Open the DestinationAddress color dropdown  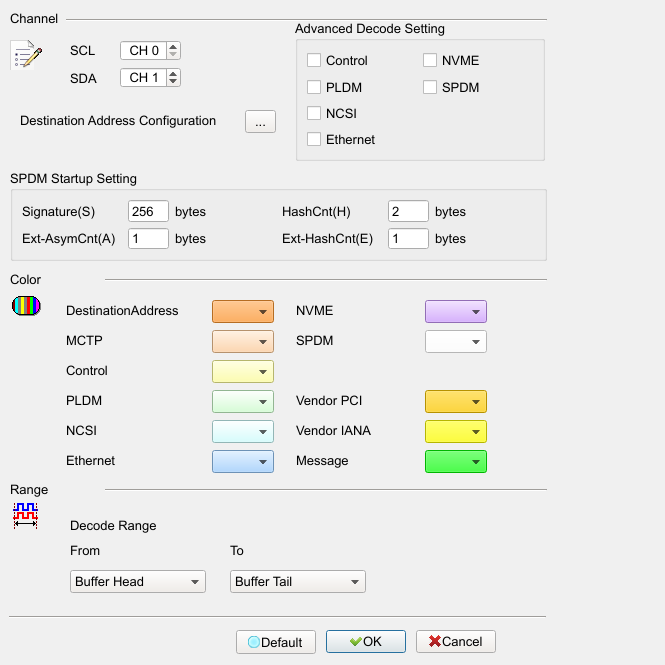tap(243, 311)
